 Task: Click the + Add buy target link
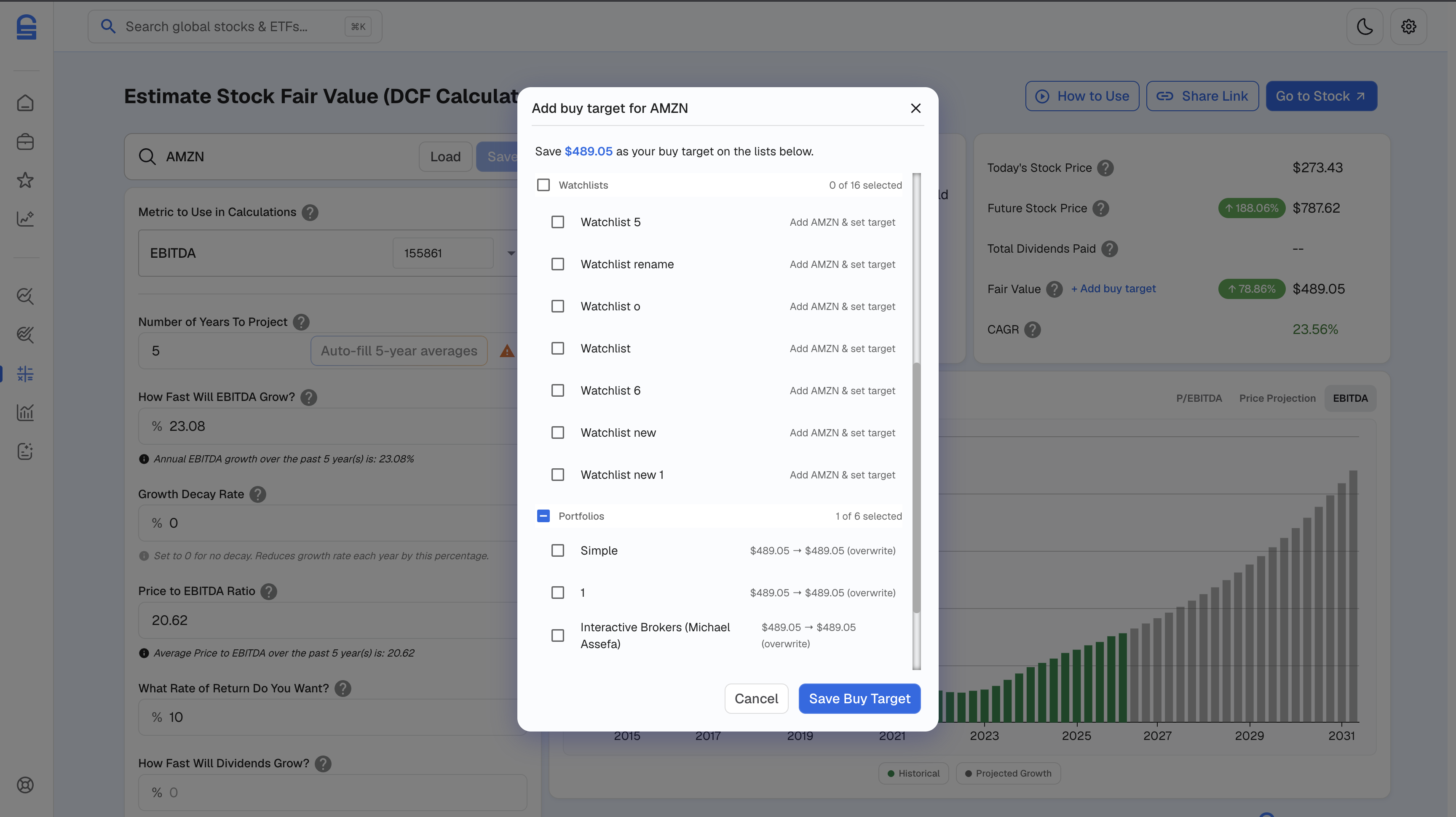coord(1113,289)
